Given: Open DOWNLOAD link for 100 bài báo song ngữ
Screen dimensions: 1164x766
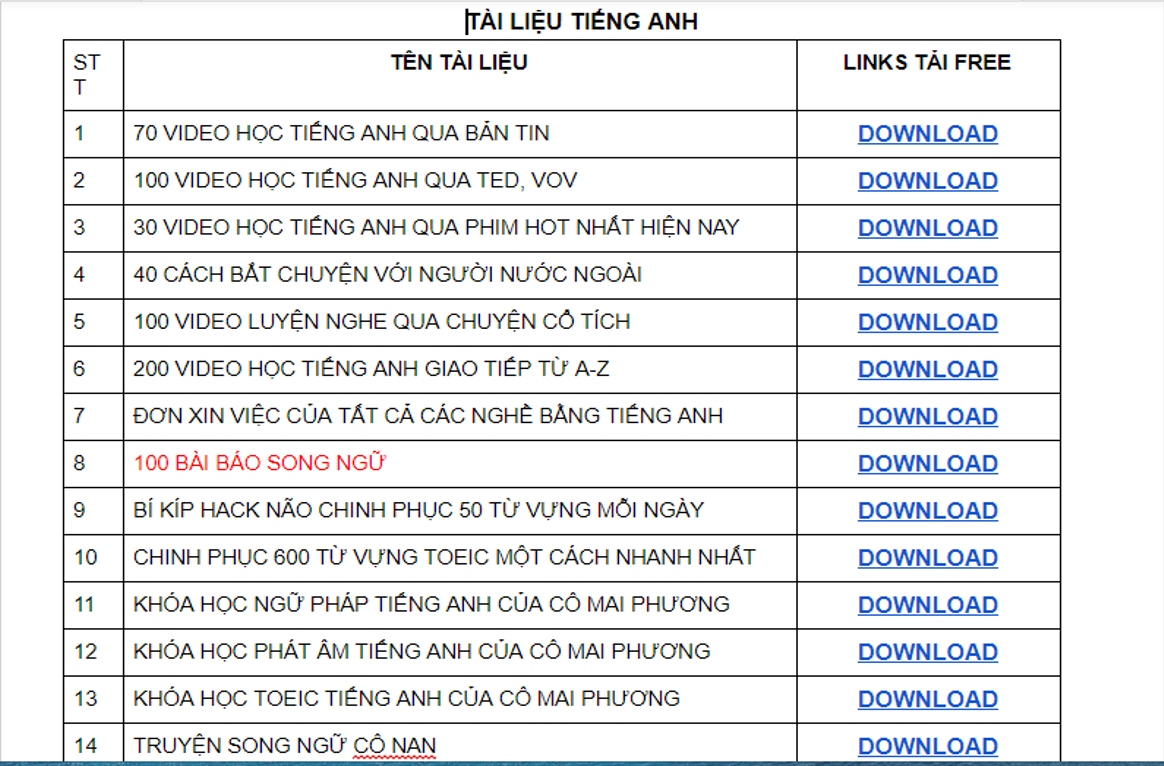Looking at the screenshot, I should tap(927, 464).
